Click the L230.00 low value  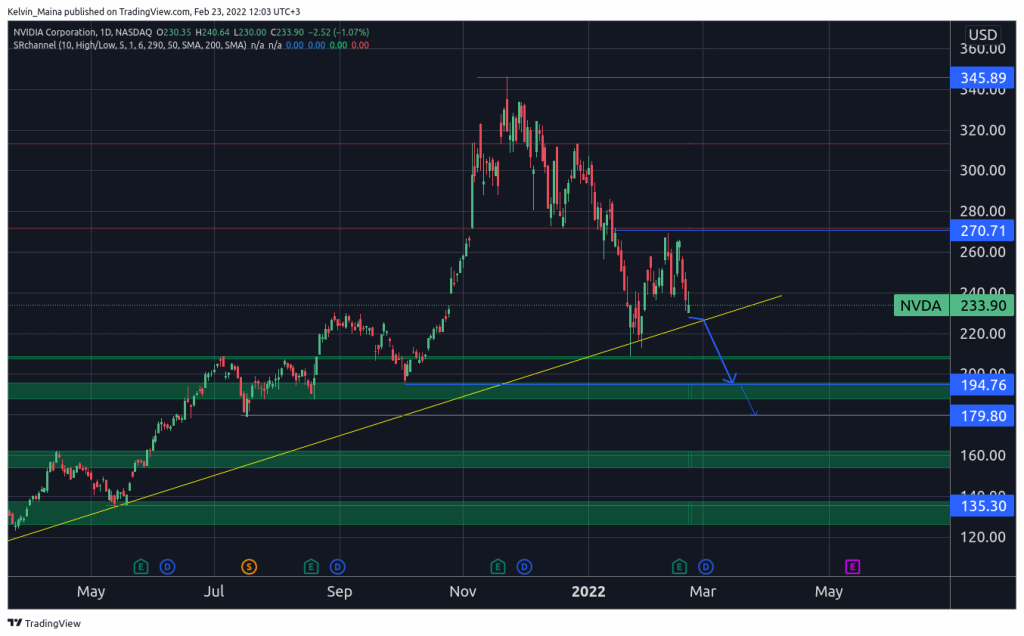point(249,32)
